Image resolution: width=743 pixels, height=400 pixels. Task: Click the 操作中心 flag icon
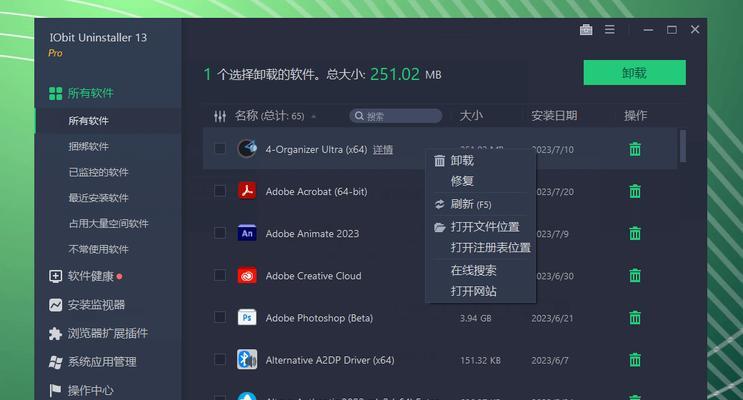click(55, 391)
